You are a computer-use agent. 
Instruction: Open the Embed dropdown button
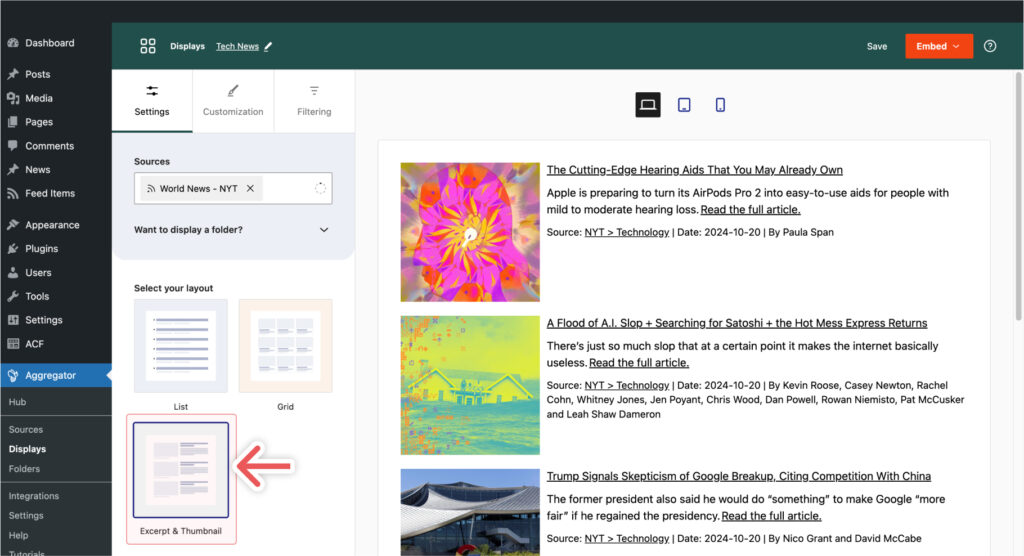(938, 46)
